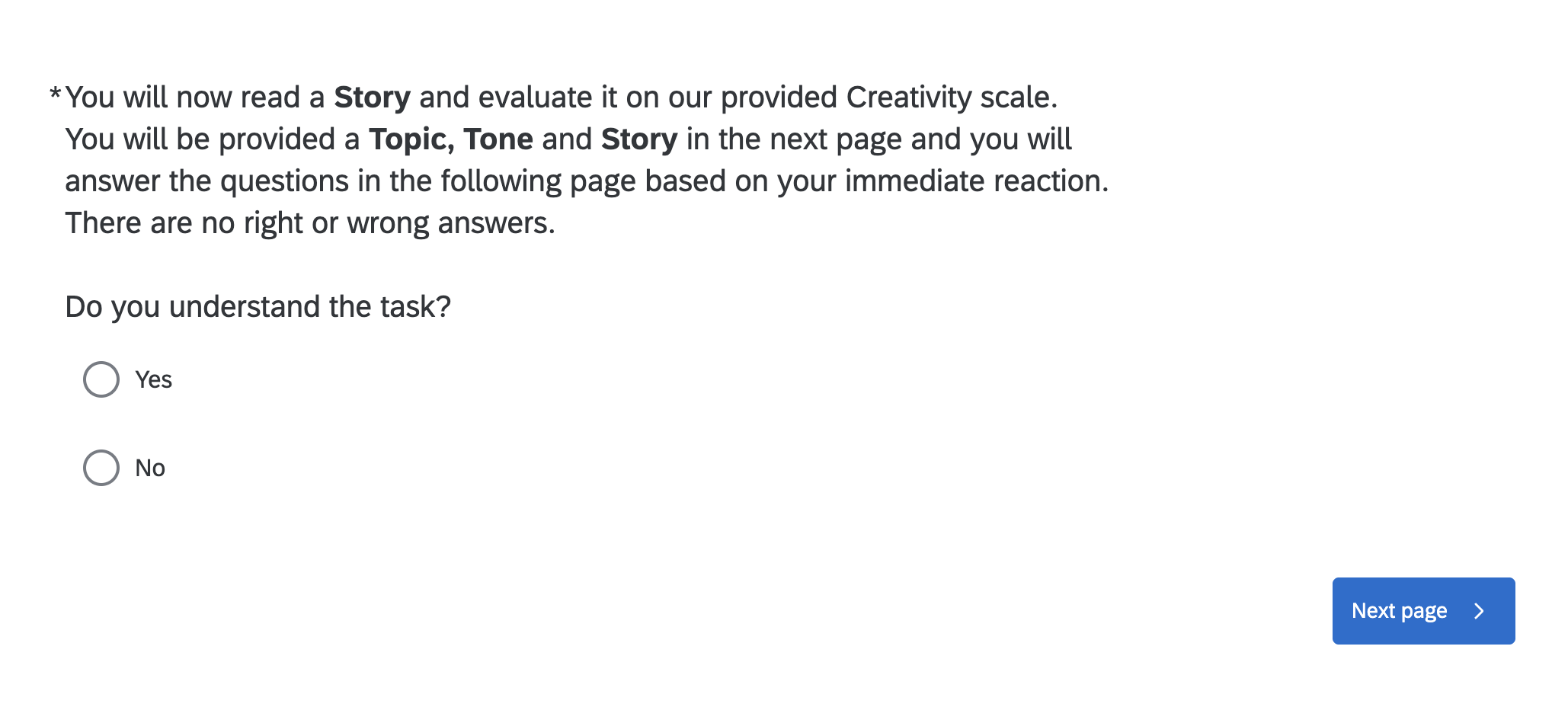The image size is (1568, 707).
Task: Click the required-question asterisk marker
Action: (55, 95)
